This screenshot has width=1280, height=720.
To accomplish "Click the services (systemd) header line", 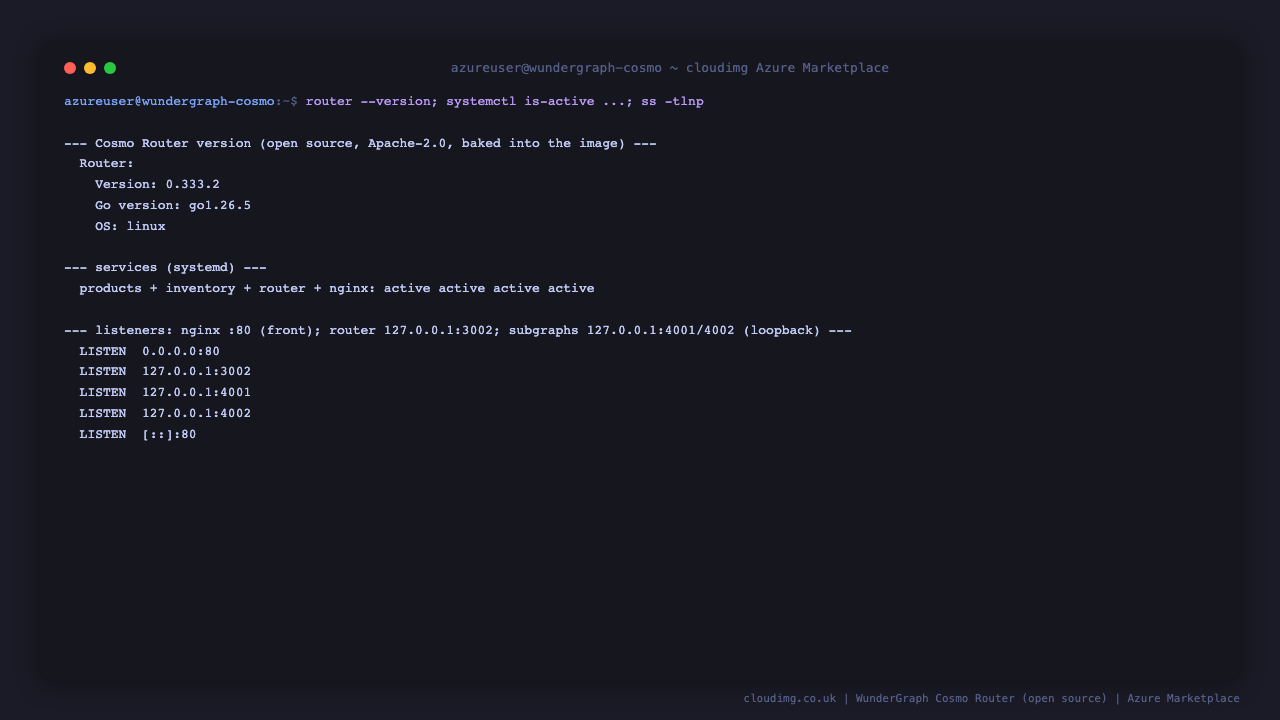I will pyautogui.click(x=165, y=268).
